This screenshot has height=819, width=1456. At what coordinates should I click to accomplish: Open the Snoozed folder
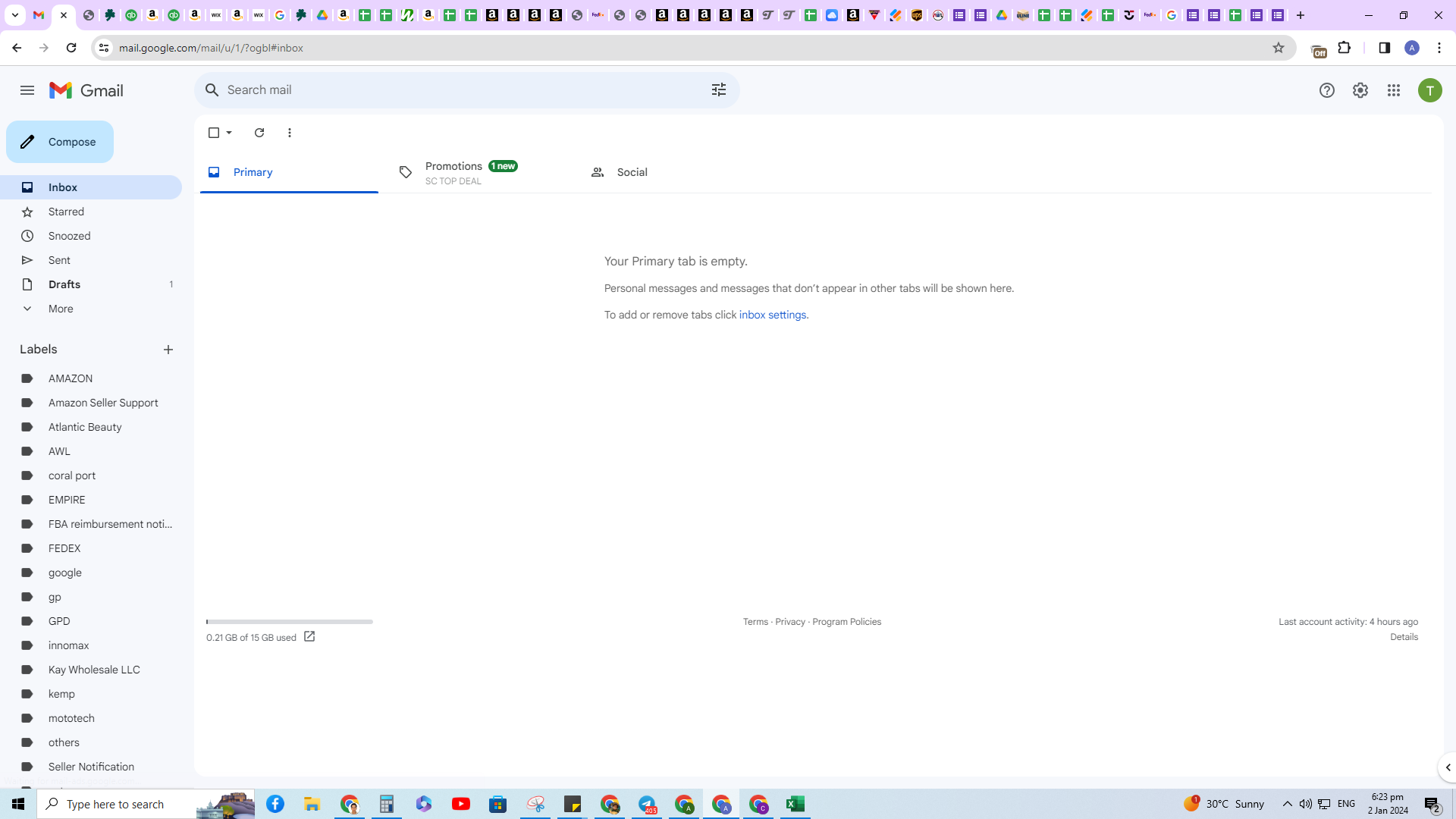tap(91, 236)
